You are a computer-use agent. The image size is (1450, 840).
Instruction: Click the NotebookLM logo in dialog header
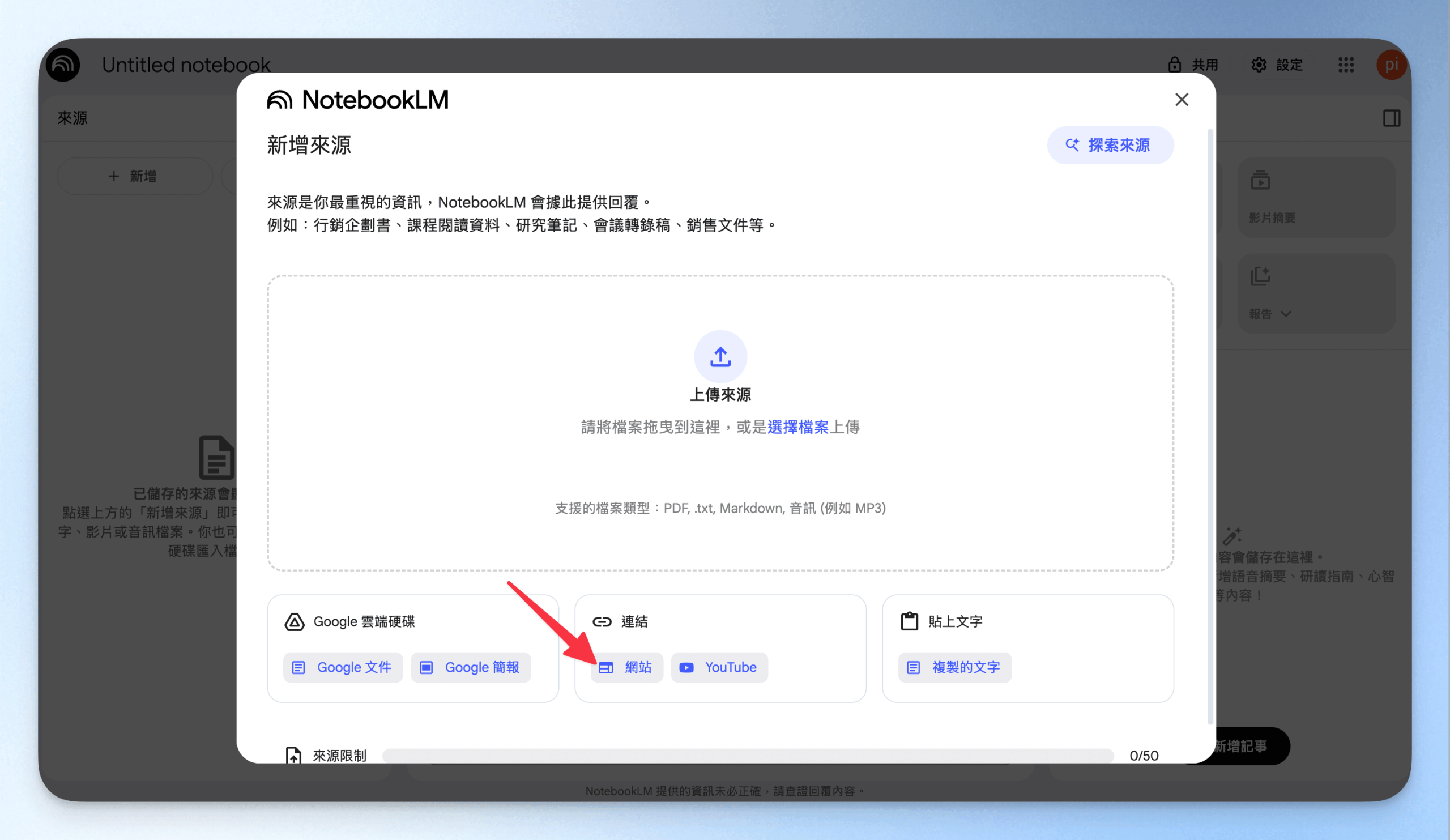pos(357,100)
